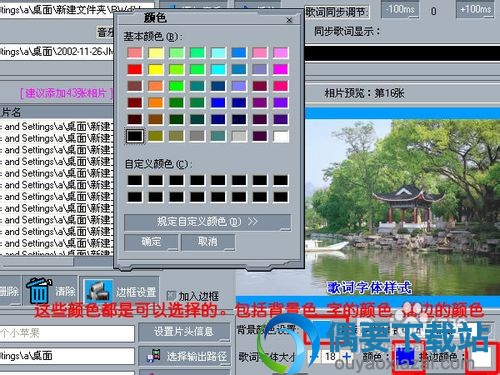Viewport: 500px width, 375px height.
Task: Confirm color with 确定 button
Action: coord(151,242)
